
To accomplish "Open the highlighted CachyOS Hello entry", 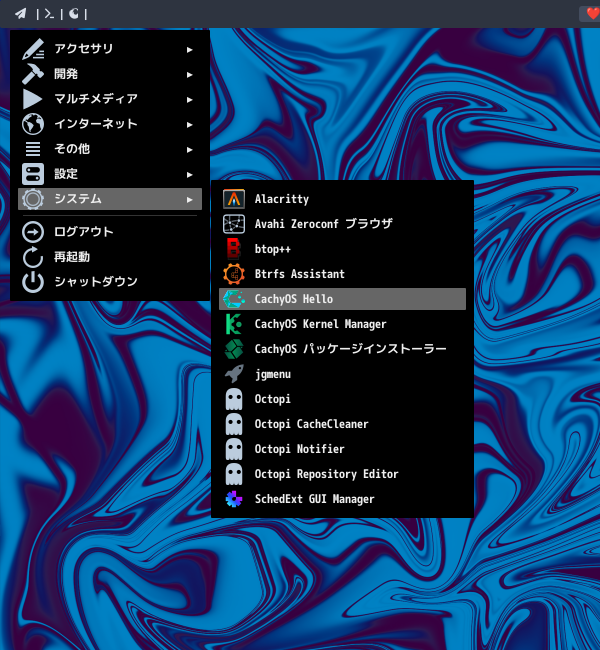I will click(342, 299).
